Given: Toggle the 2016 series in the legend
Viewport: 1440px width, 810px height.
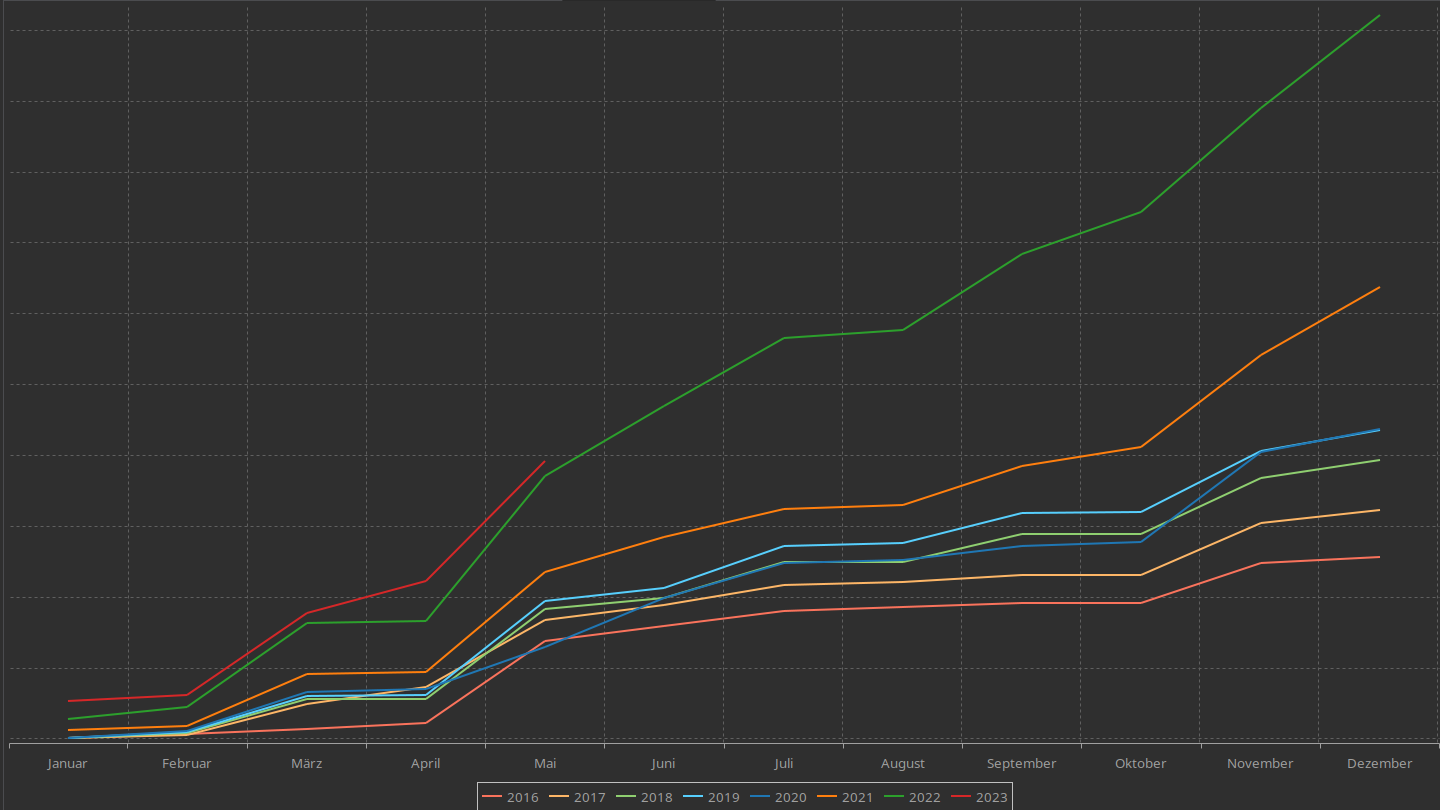Looking at the screenshot, I should pos(510,797).
